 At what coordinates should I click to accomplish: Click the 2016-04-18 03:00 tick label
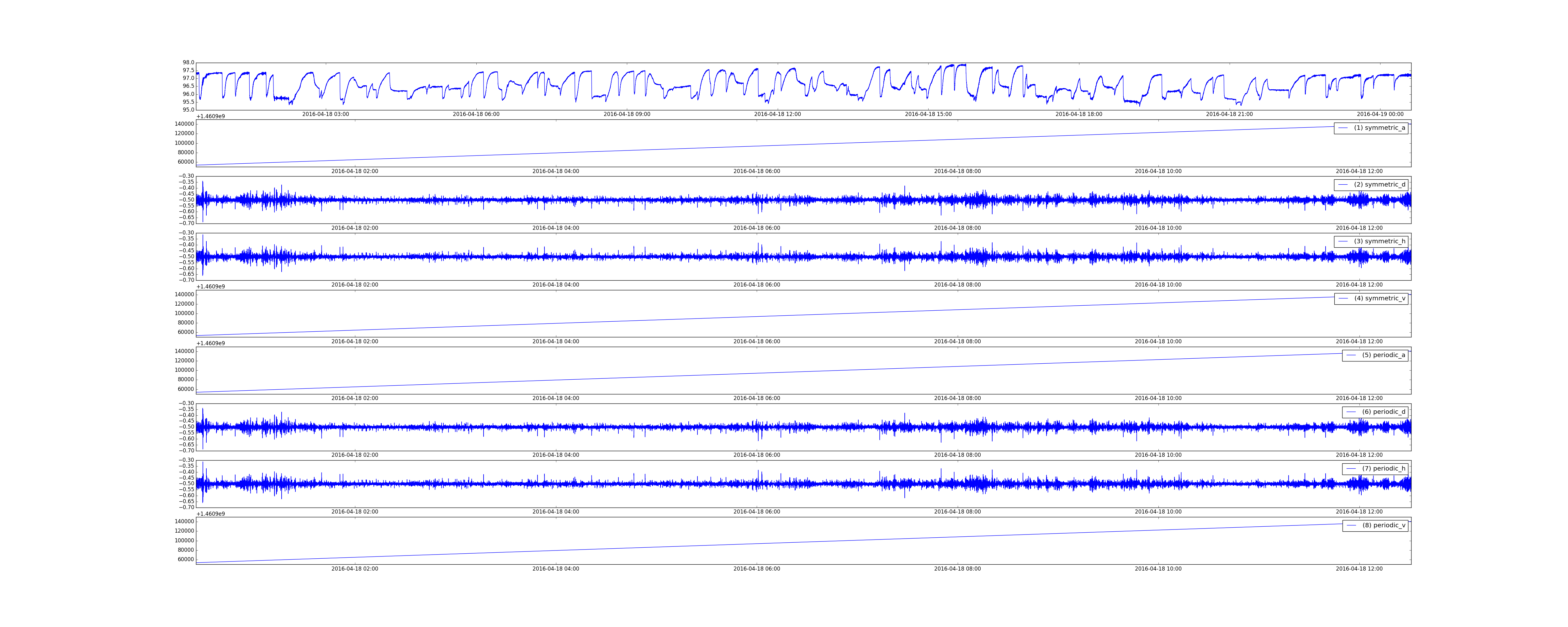[x=326, y=114]
